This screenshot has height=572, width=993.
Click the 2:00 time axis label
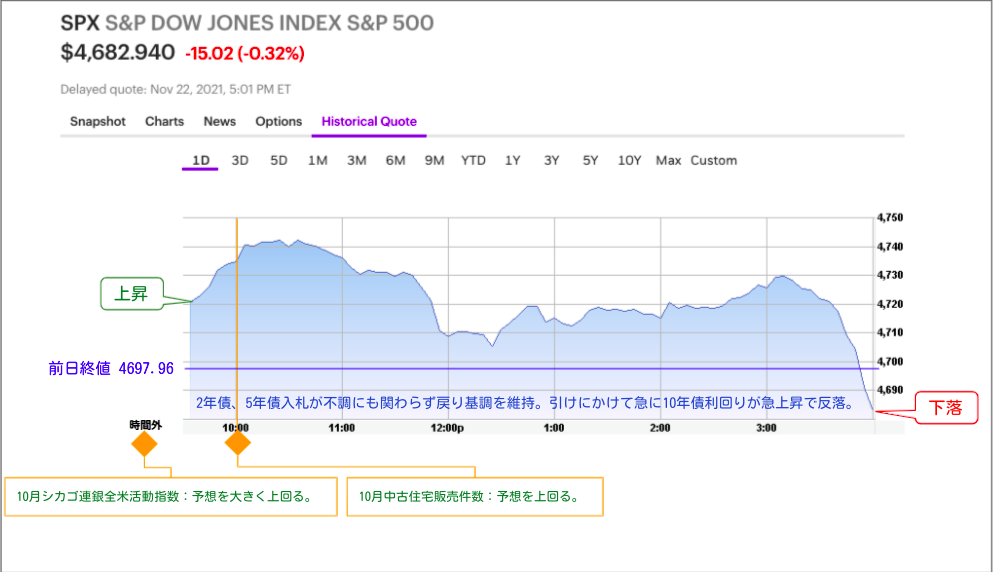point(660,428)
